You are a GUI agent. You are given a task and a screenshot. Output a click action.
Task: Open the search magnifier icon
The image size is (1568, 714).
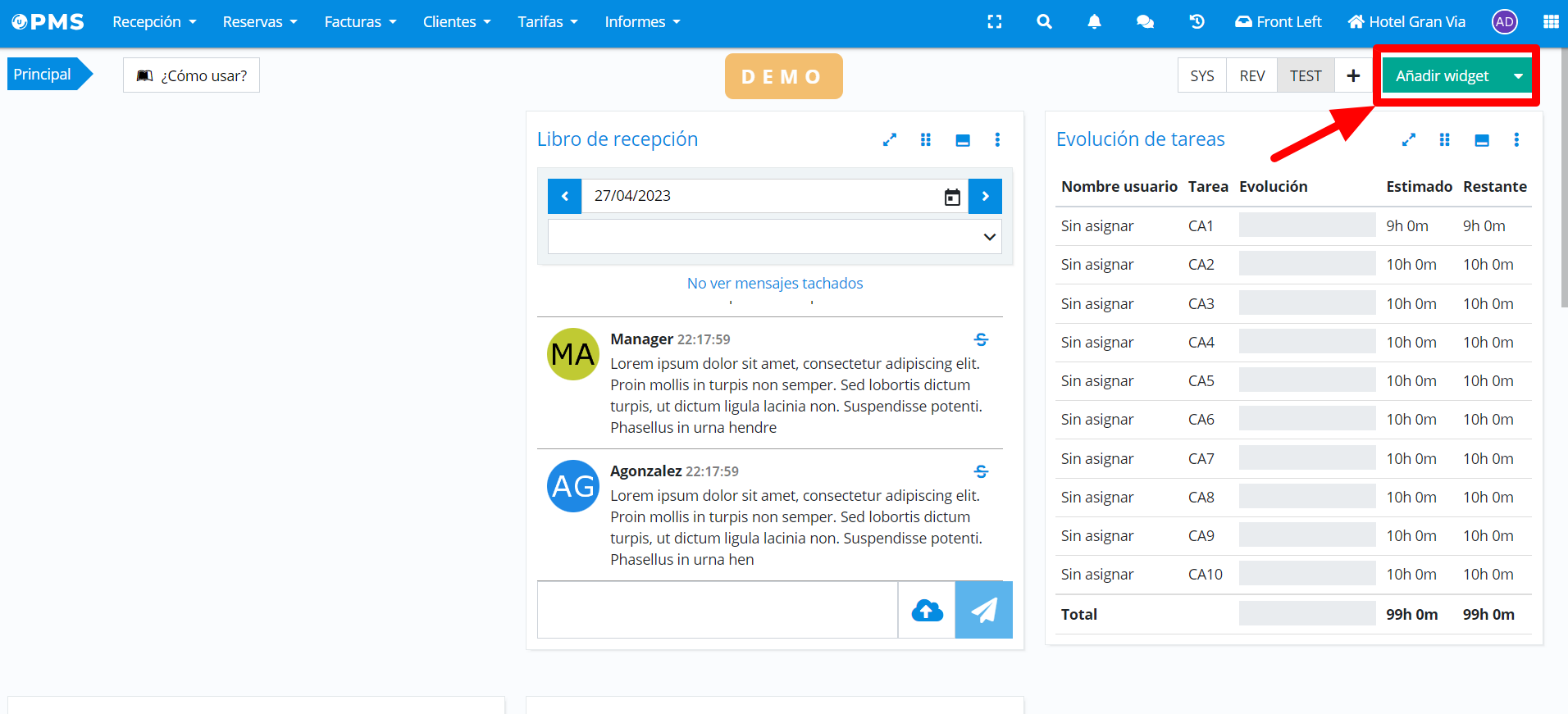pyautogui.click(x=1044, y=22)
